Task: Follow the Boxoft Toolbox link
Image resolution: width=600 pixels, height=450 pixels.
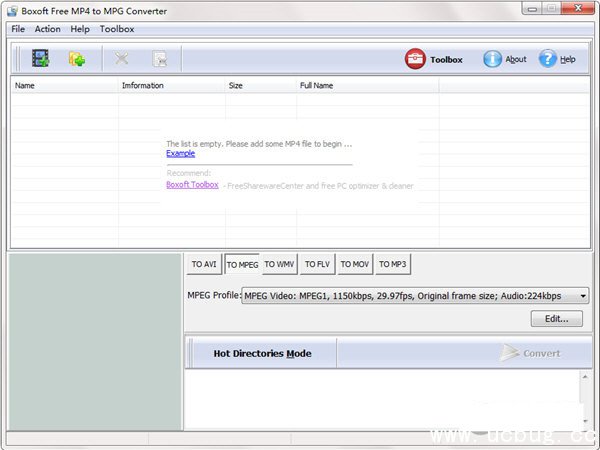Action: point(192,185)
